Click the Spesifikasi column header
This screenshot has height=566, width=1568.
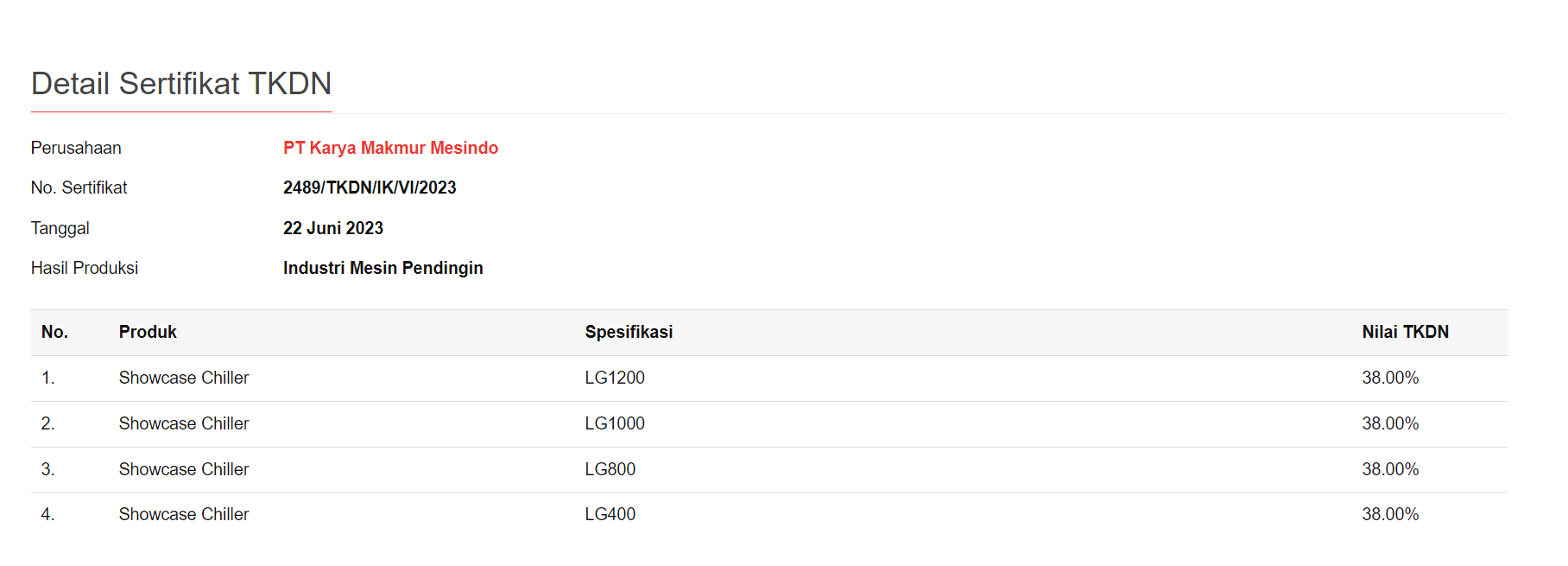click(x=629, y=332)
